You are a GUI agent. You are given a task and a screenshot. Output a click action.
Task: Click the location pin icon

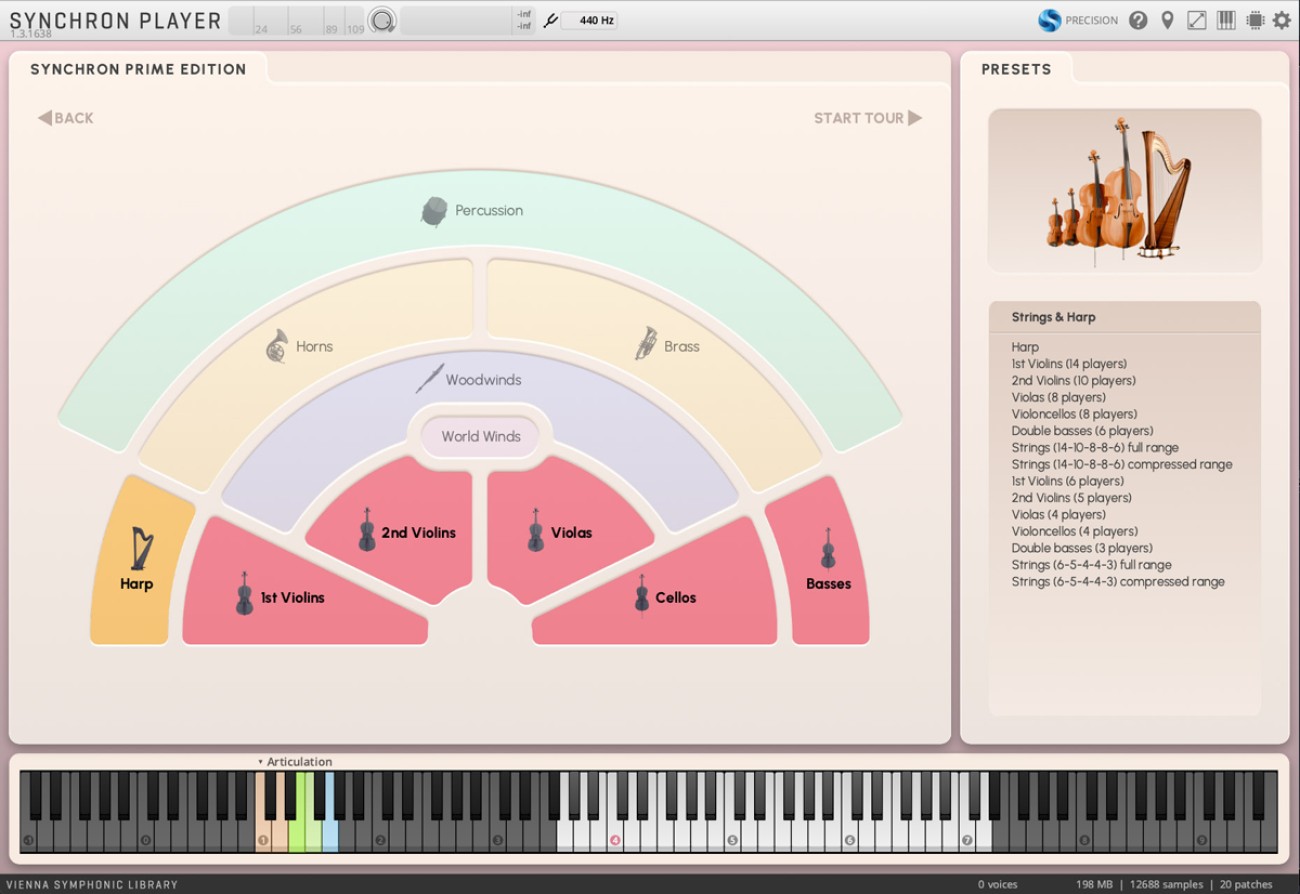click(1167, 20)
